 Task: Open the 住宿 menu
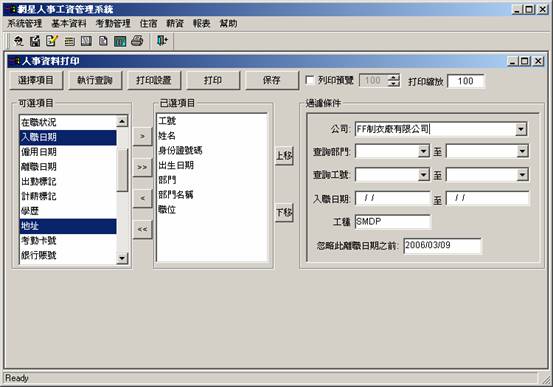pos(148,24)
